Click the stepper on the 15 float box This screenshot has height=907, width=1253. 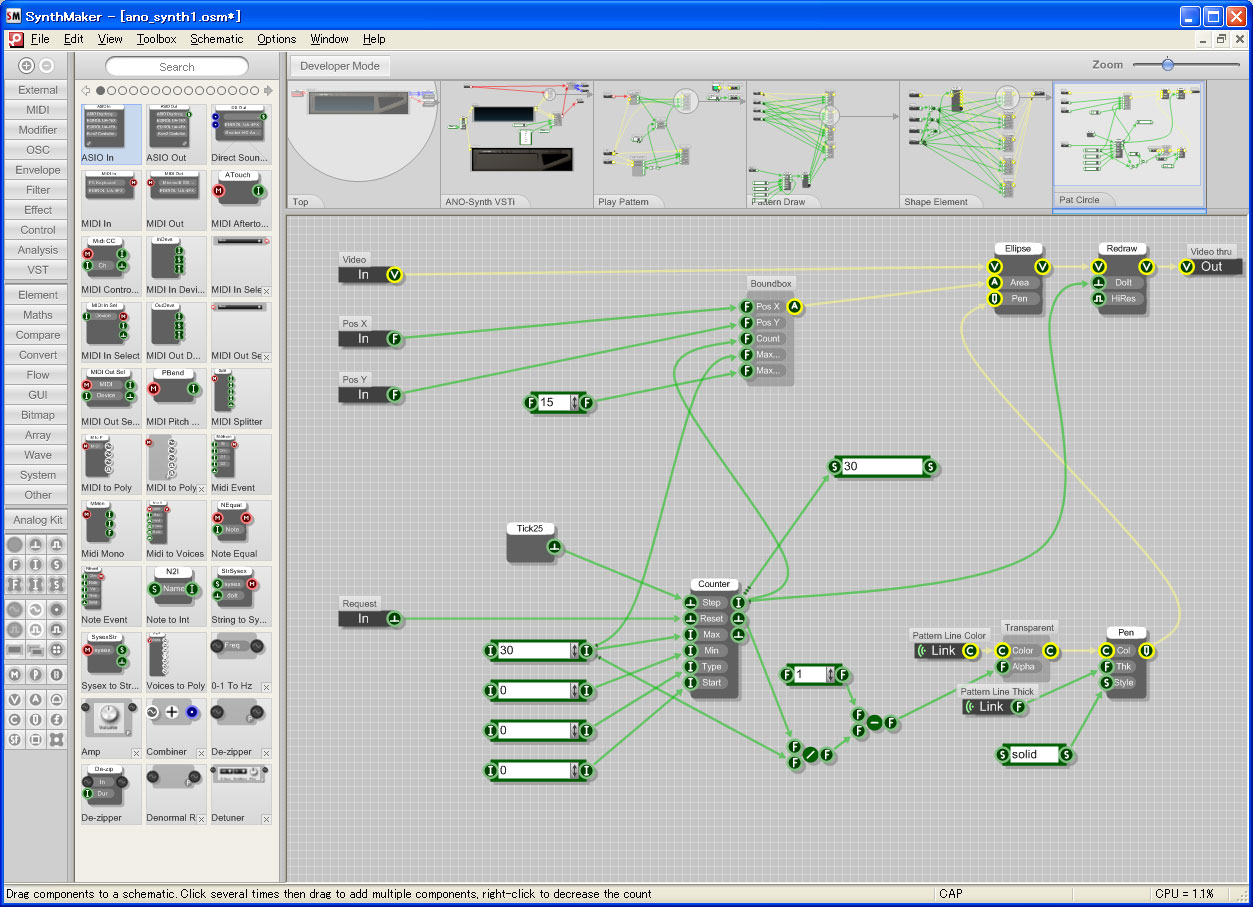click(x=574, y=403)
